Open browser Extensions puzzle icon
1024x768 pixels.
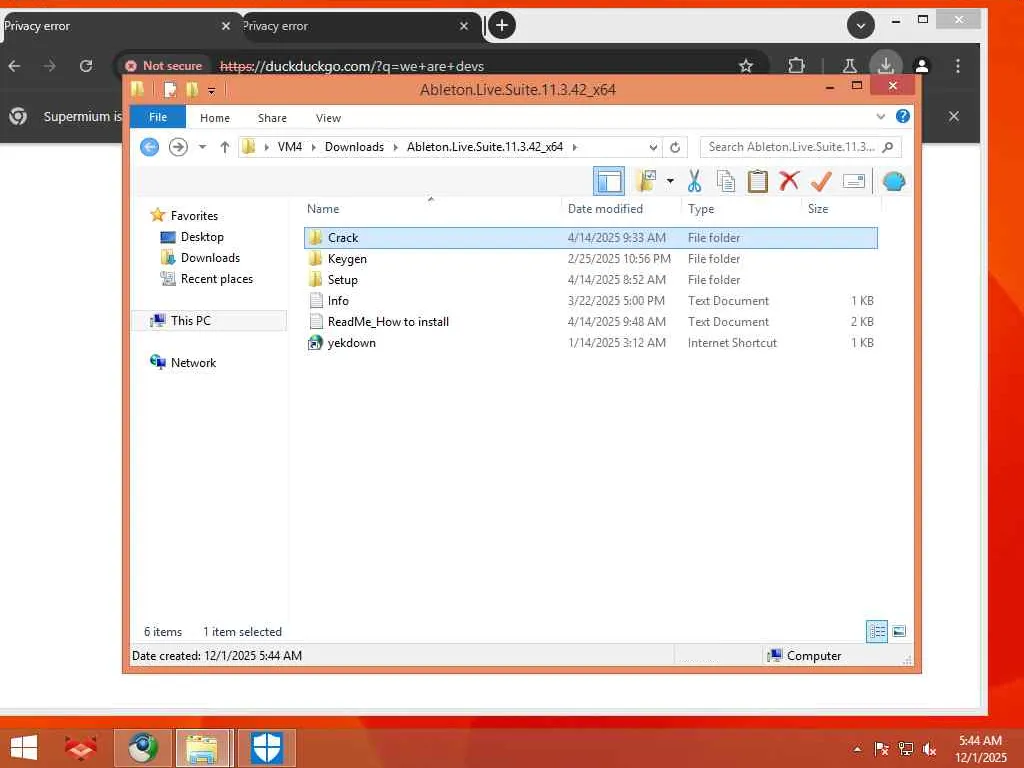click(x=796, y=66)
